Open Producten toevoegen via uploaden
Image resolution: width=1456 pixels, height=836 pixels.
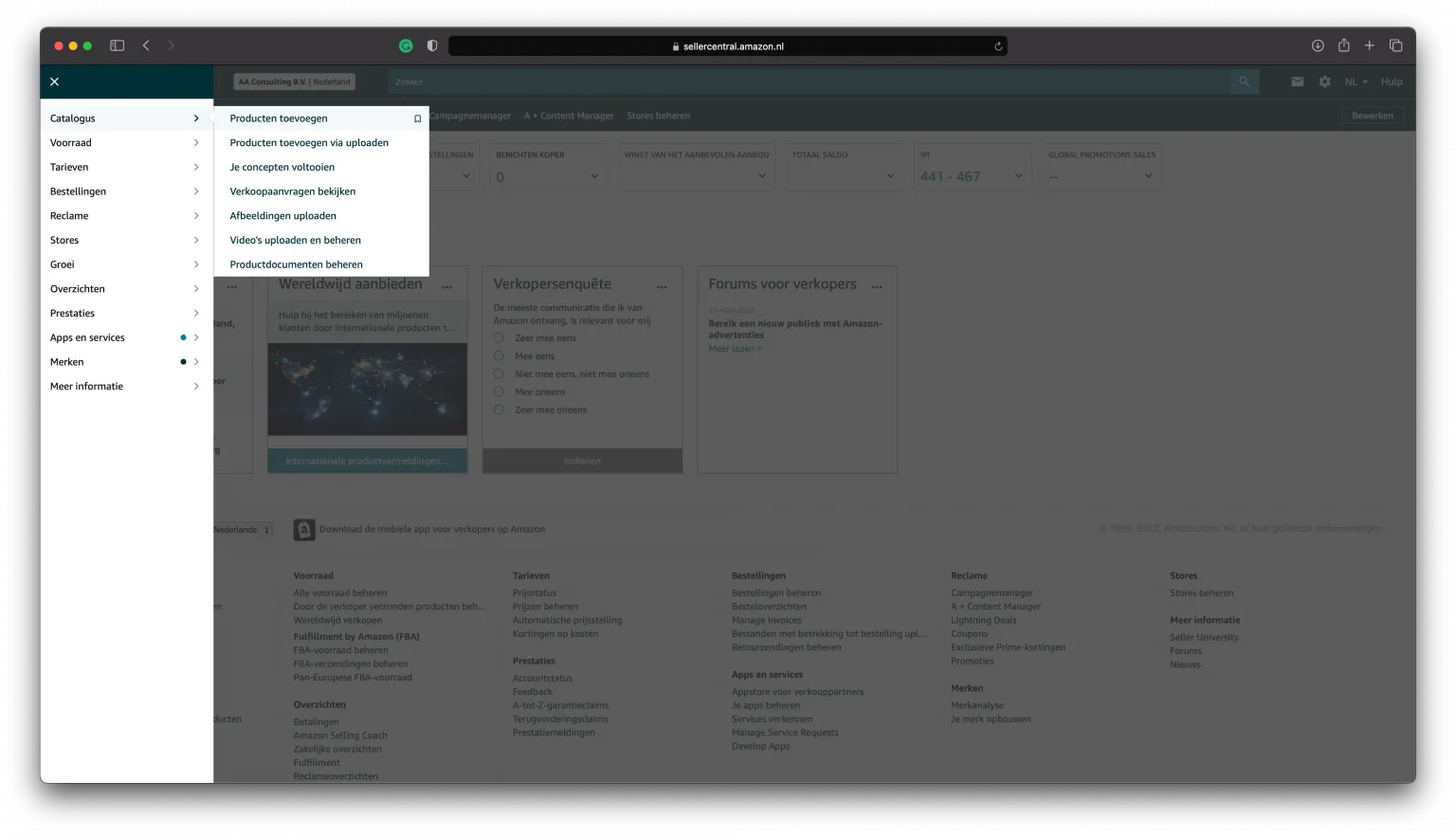point(309,143)
